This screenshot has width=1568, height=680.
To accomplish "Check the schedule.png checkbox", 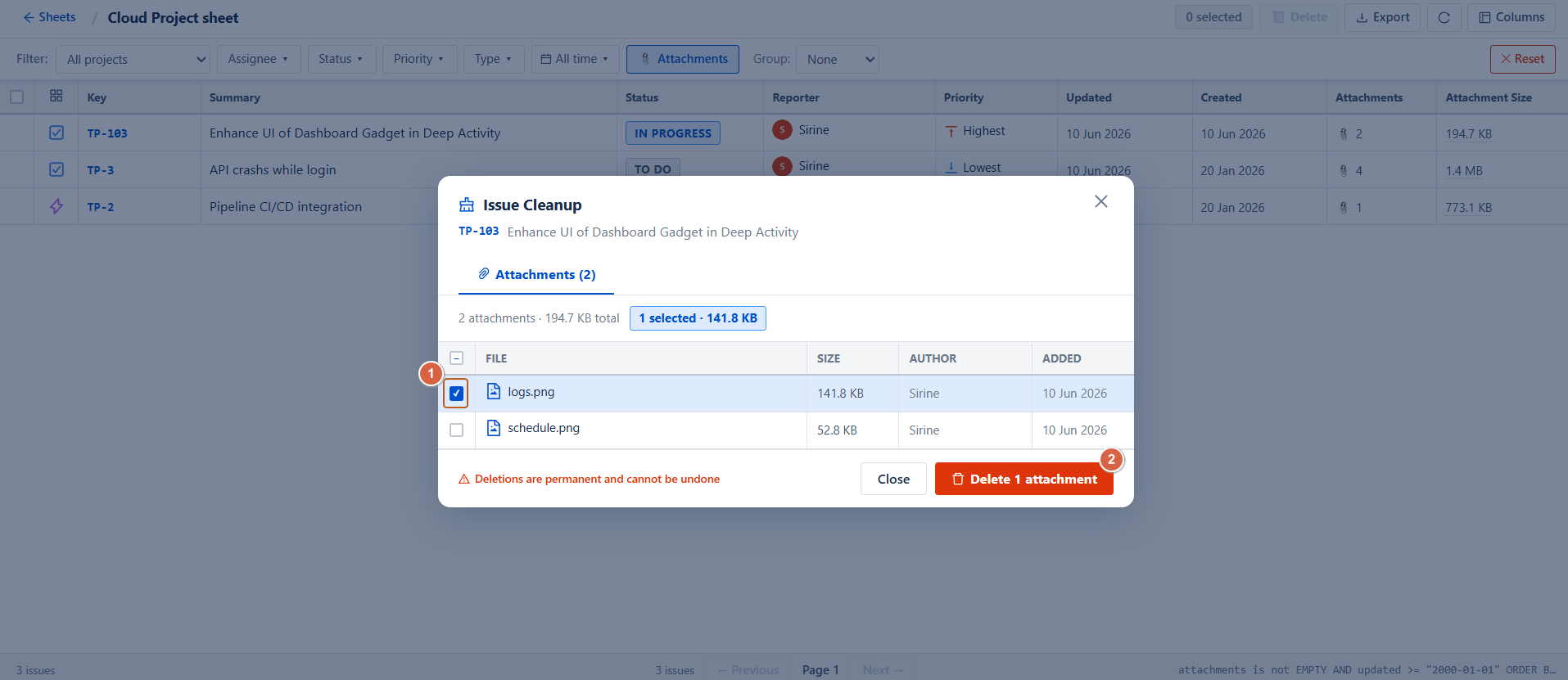I will point(457,430).
